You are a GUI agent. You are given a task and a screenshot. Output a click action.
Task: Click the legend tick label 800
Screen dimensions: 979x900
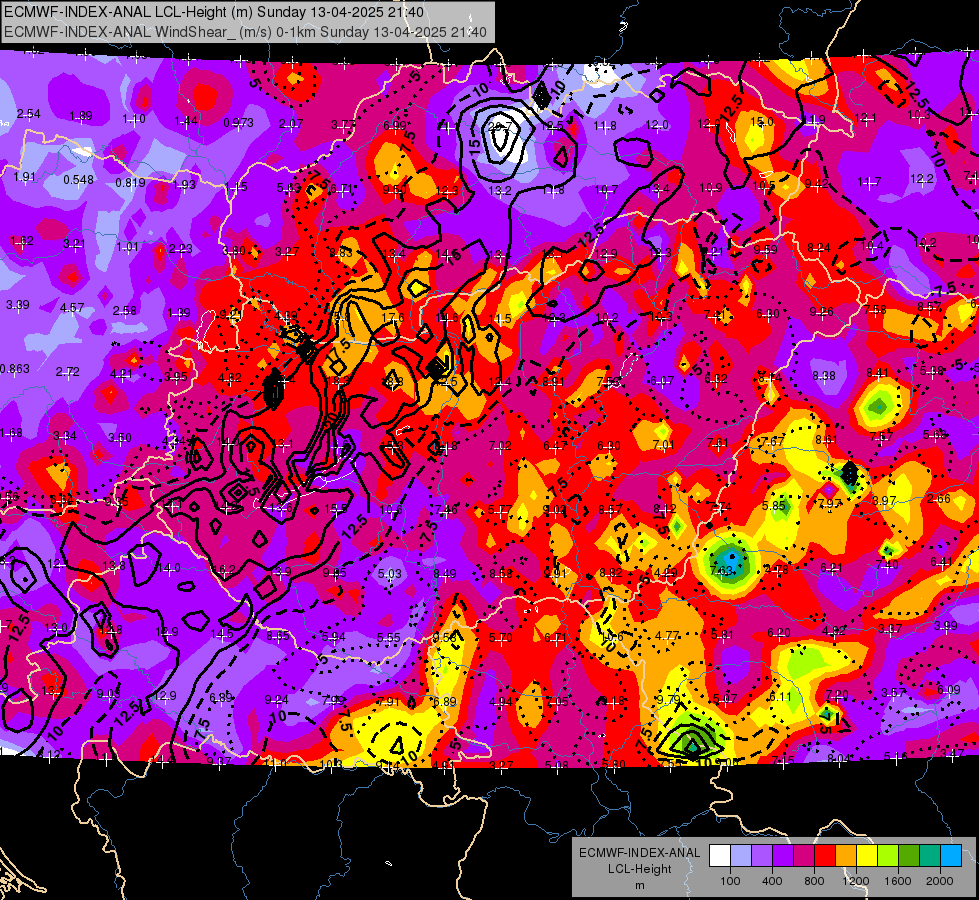[x=814, y=881]
